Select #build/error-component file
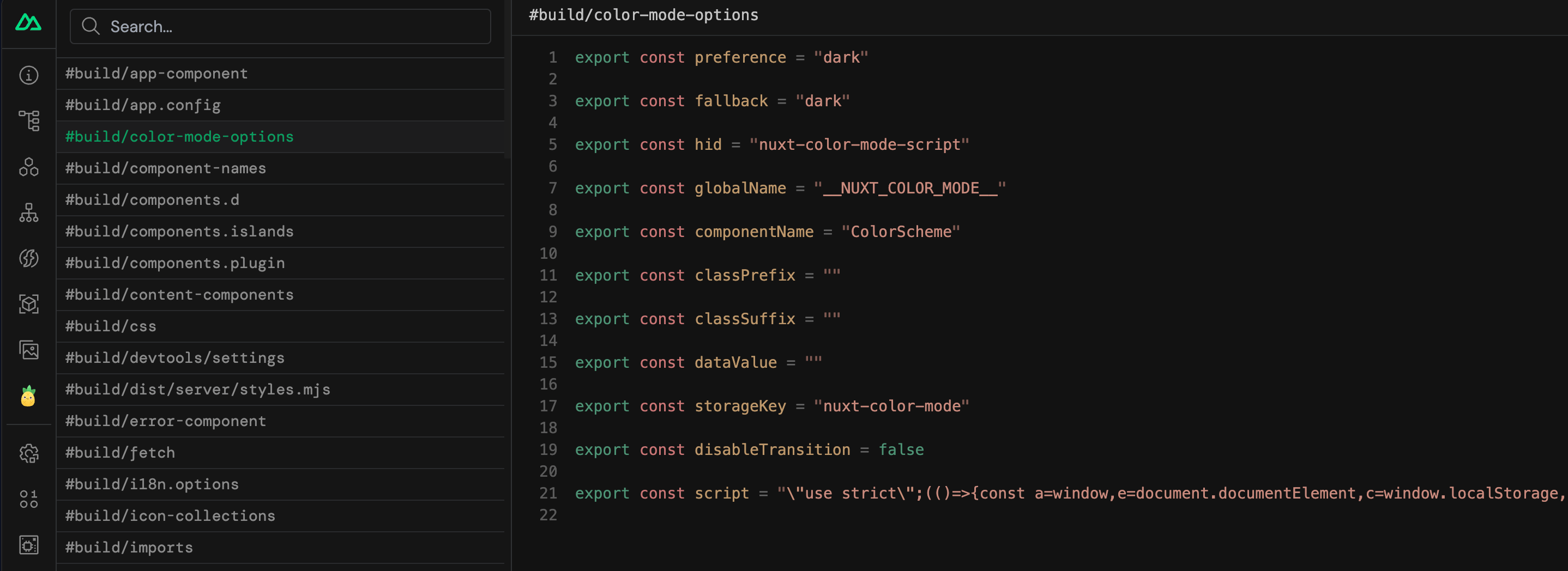This screenshot has width=1568, height=571. click(280, 421)
